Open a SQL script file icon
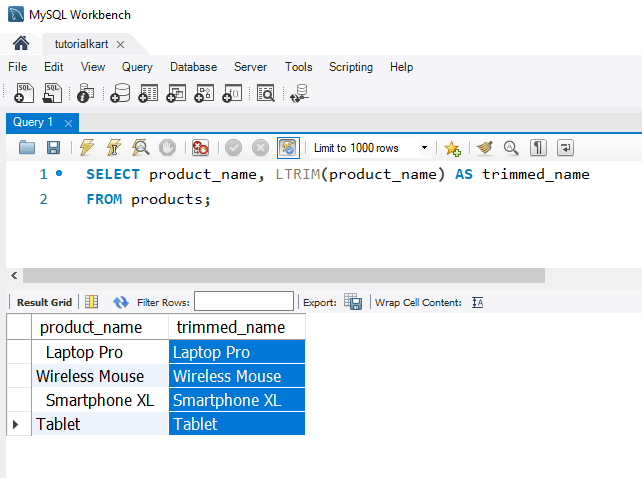This screenshot has height=478, width=642. tap(52, 93)
